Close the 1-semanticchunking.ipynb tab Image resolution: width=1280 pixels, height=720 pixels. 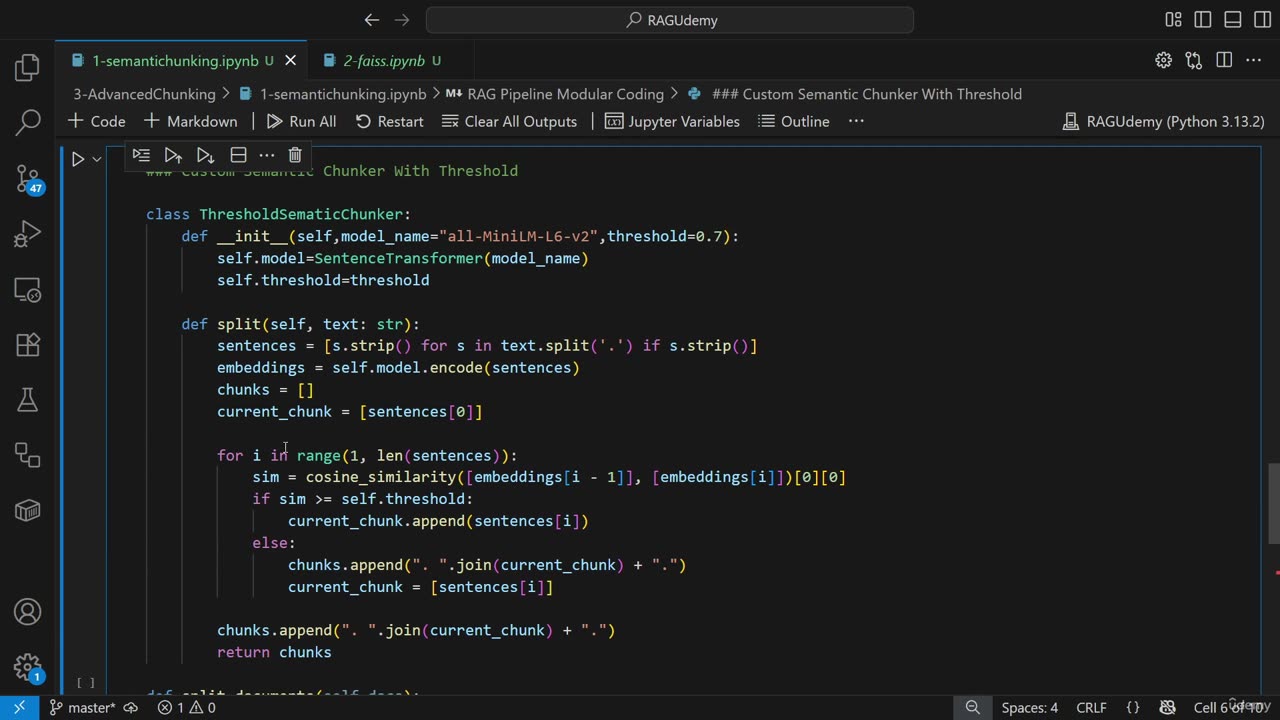[x=290, y=61]
